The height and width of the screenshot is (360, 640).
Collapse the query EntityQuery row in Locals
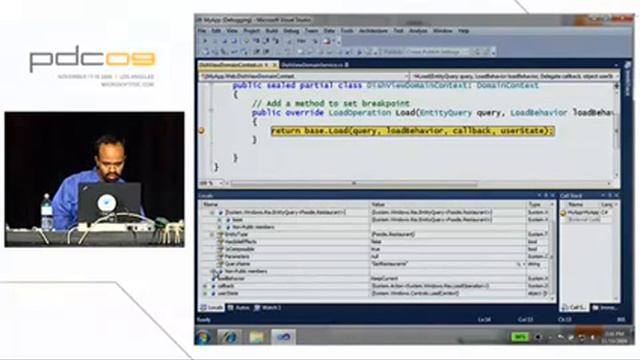[x=212, y=213]
